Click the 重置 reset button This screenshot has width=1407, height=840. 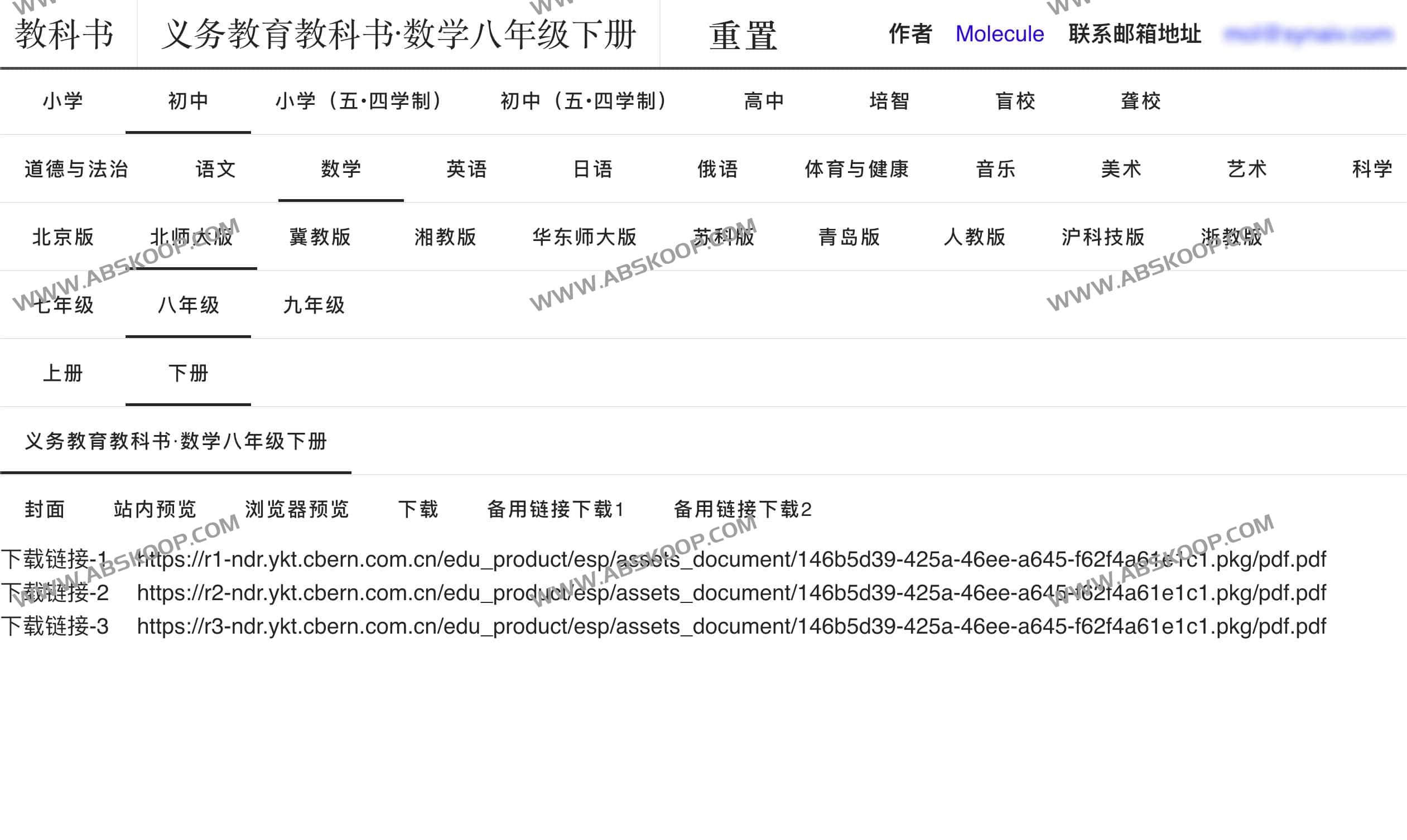pyautogui.click(x=743, y=35)
